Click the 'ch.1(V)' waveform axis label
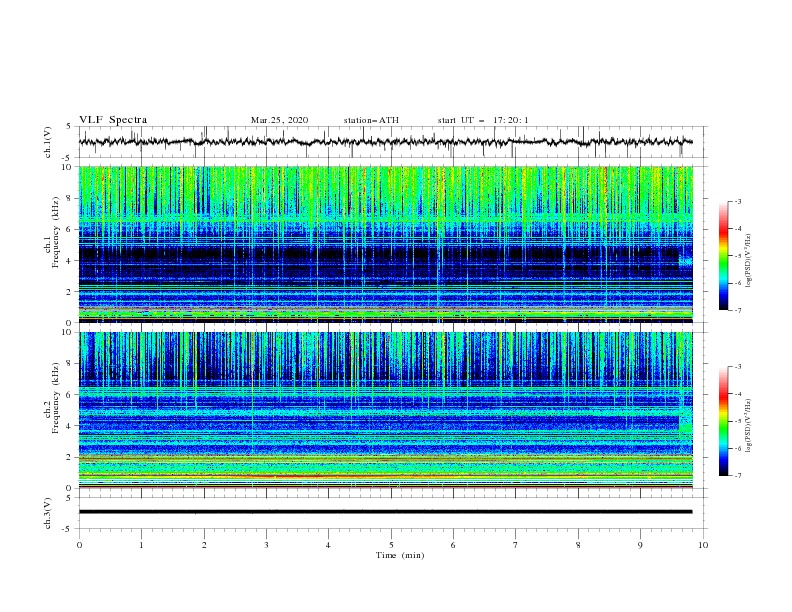 (x=48, y=142)
